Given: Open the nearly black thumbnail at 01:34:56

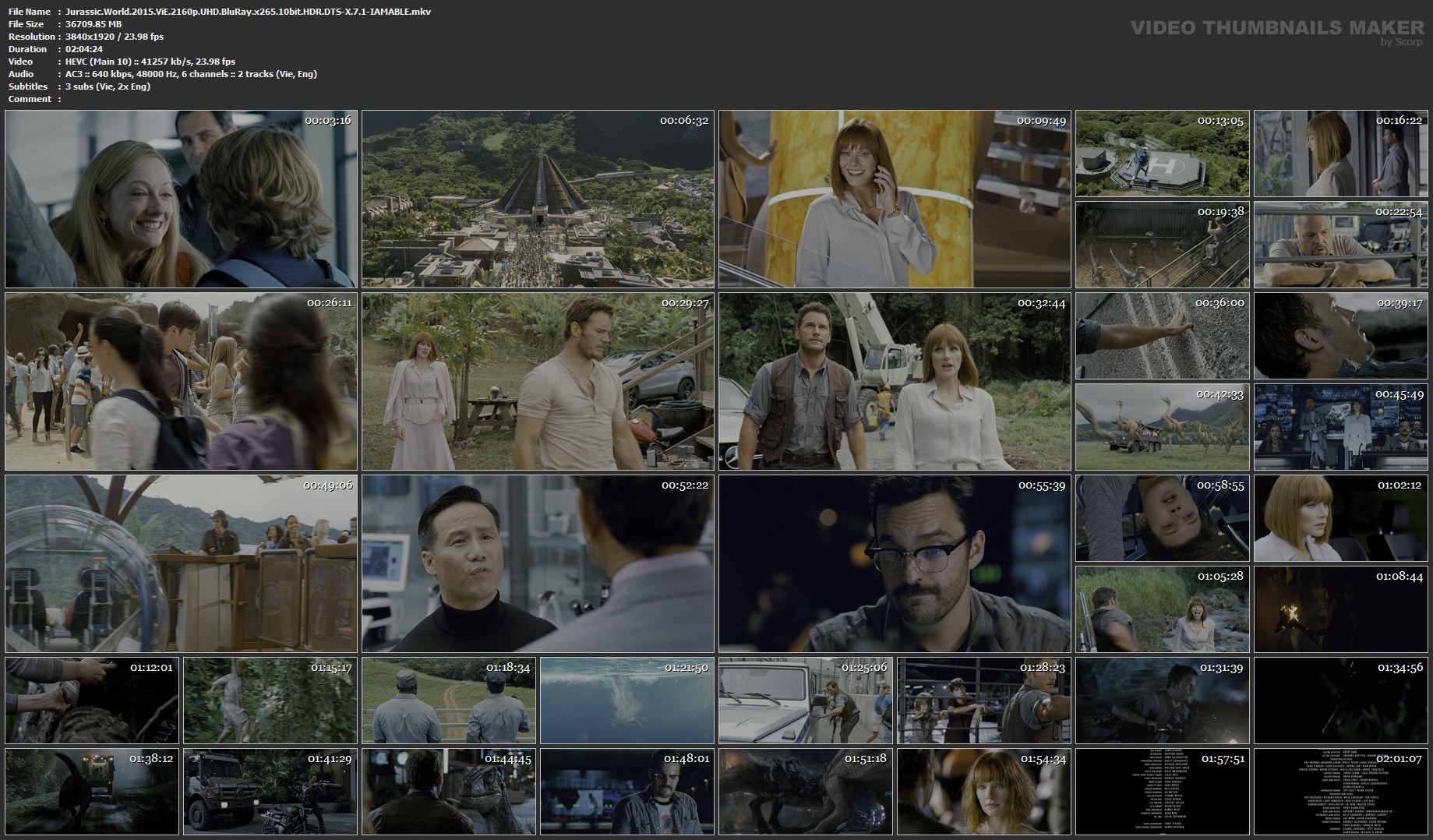Looking at the screenshot, I should coord(1341,701).
